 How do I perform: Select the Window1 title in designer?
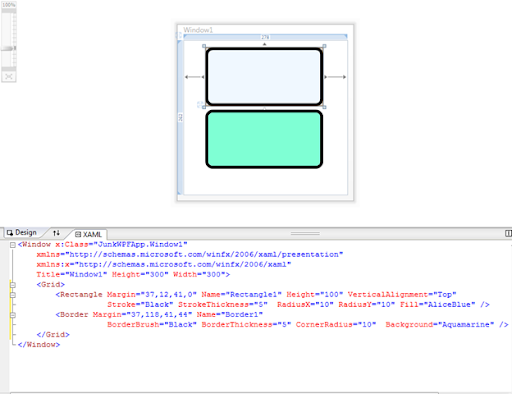click(x=198, y=30)
